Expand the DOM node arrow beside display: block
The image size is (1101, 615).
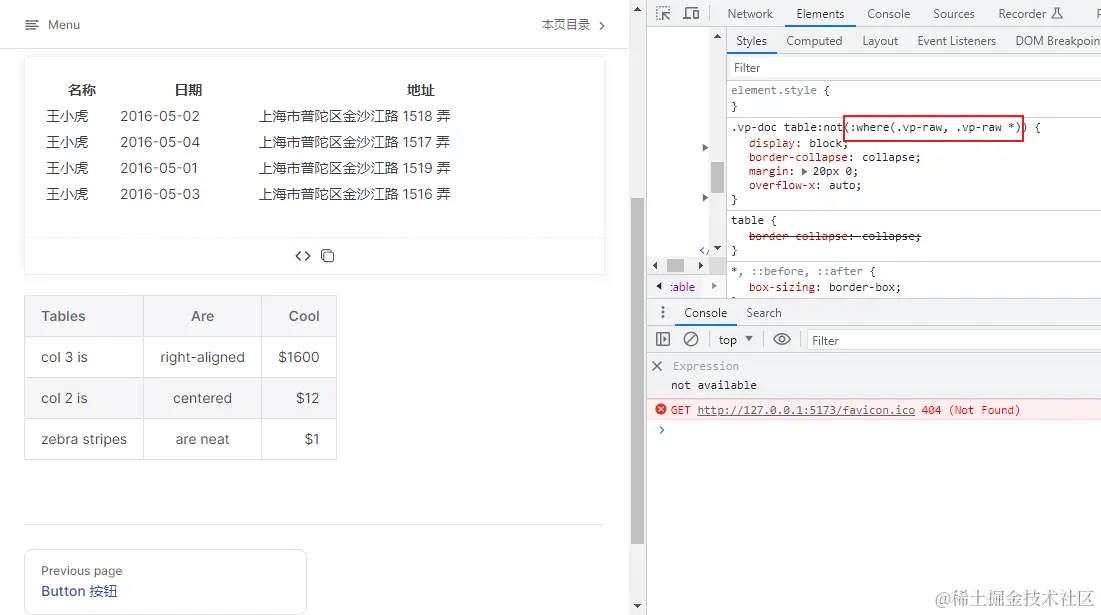[705, 147]
